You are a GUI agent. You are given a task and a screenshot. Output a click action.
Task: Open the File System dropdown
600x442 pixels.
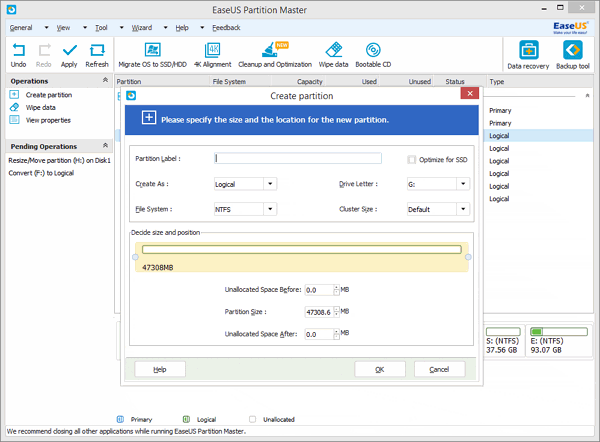click(x=270, y=209)
